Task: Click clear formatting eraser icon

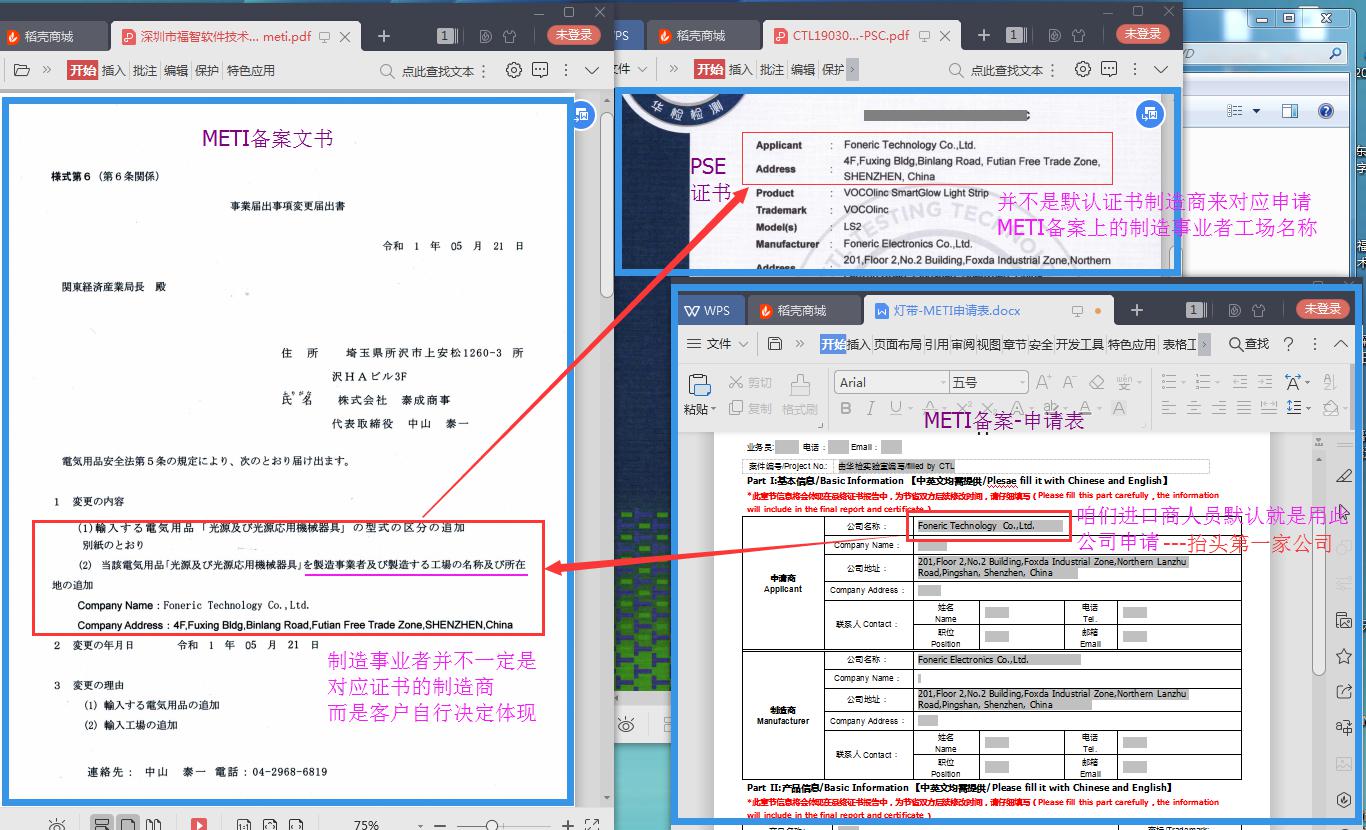Action: click(1096, 382)
